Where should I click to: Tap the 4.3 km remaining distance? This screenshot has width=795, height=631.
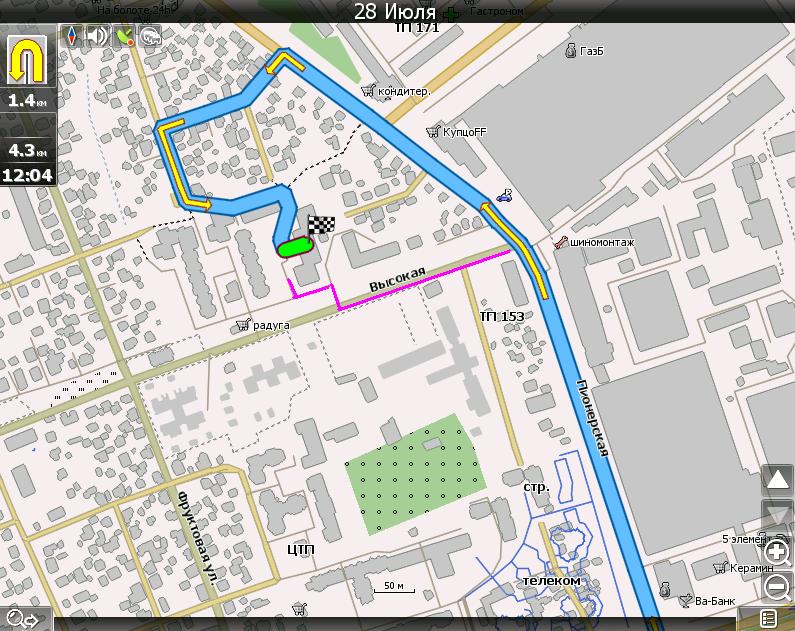click(27, 151)
